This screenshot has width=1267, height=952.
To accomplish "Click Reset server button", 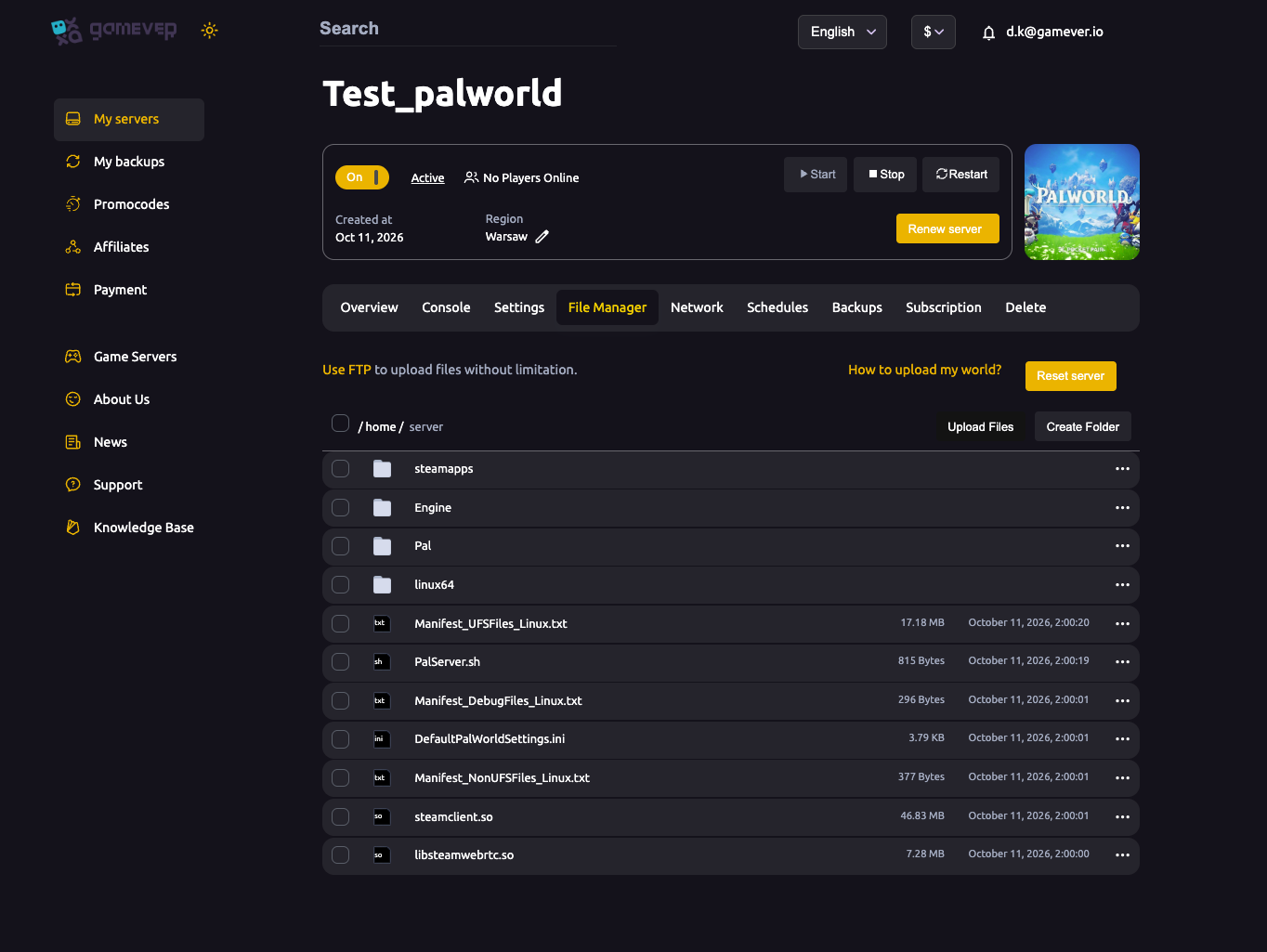I will pos(1071,376).
